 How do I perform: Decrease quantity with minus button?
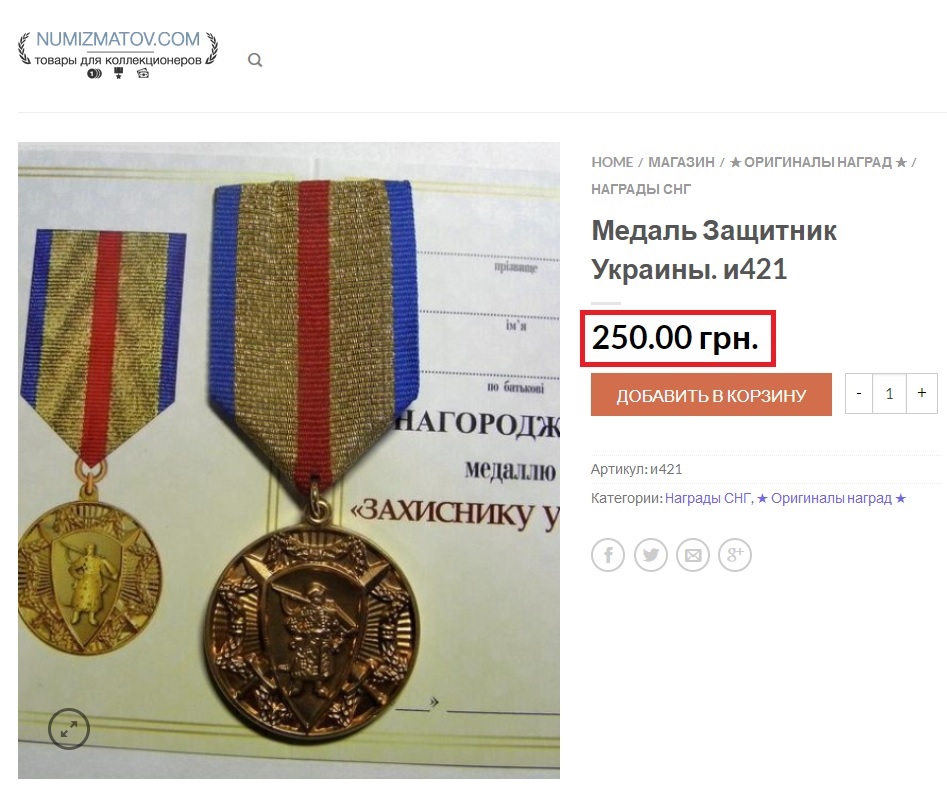coord(859,393)
